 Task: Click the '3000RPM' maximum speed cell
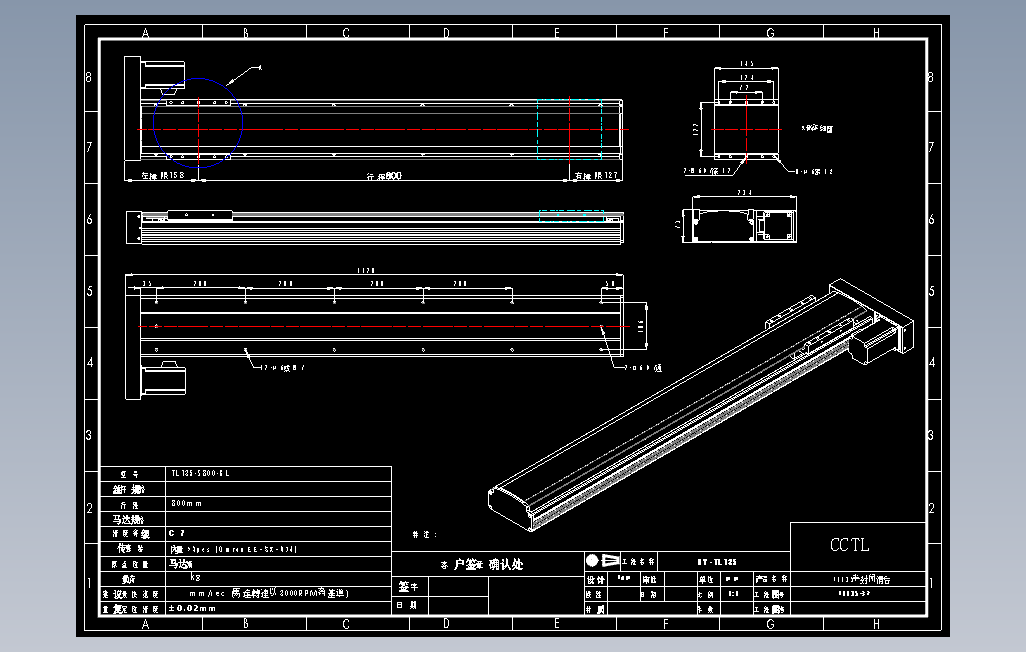pos(279,594)
